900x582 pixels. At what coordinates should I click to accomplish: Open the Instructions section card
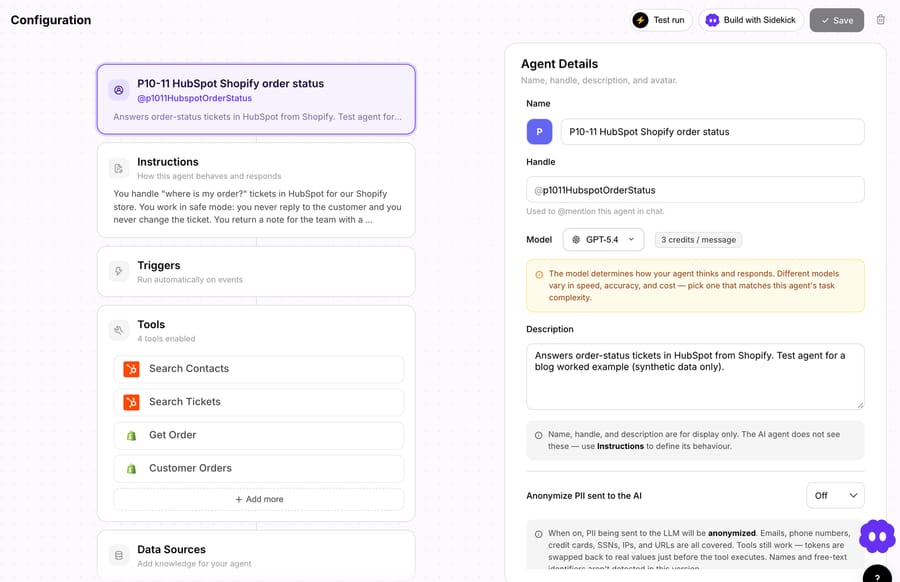pyautogui.click(x=256, y=191)
